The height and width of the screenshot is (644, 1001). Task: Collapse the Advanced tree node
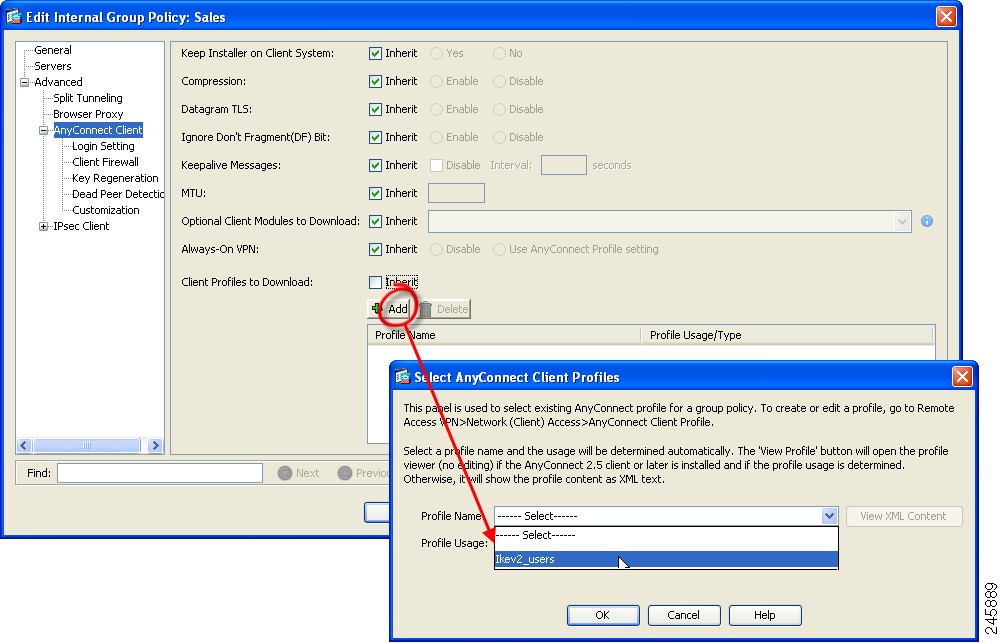click(25, 82)
